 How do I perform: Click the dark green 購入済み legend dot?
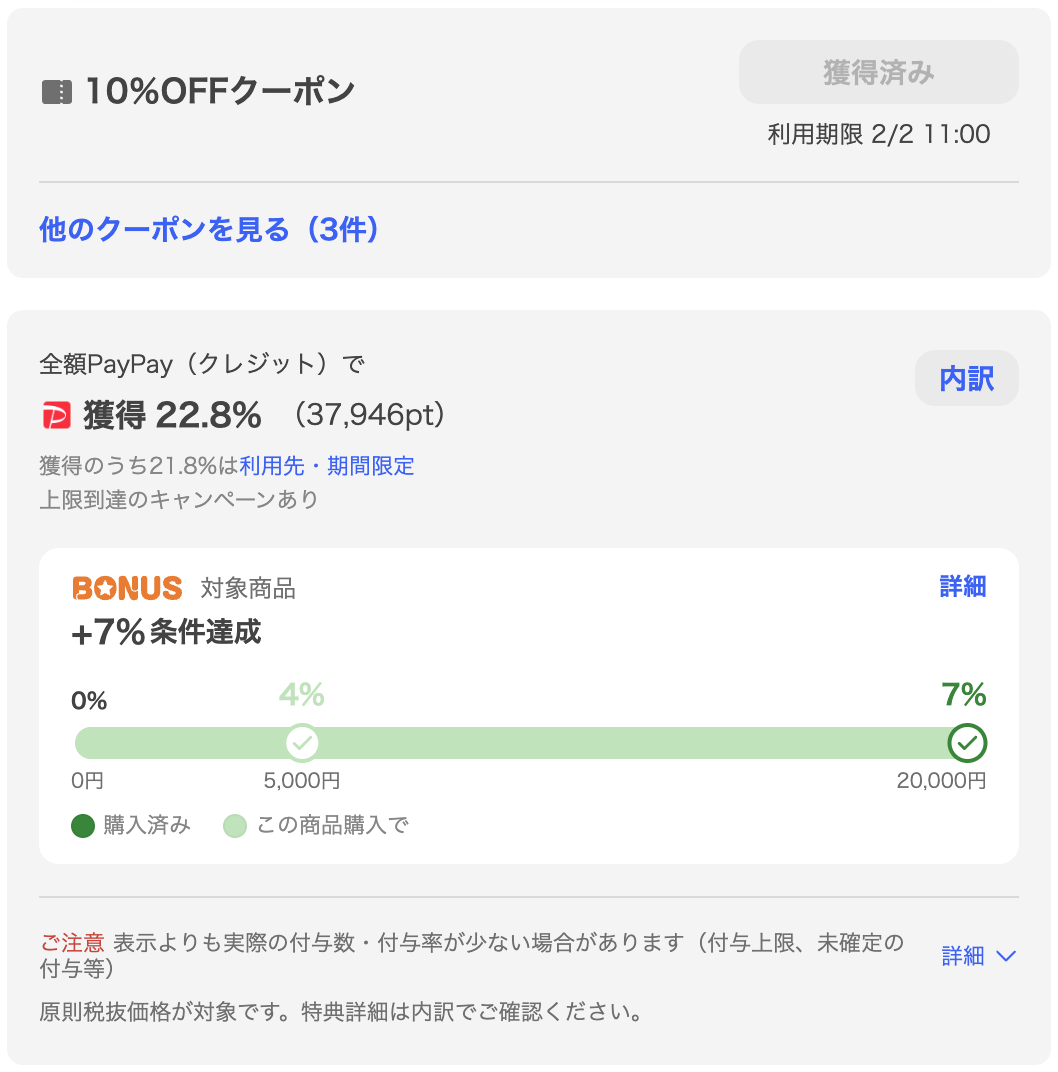pos(83,826)
